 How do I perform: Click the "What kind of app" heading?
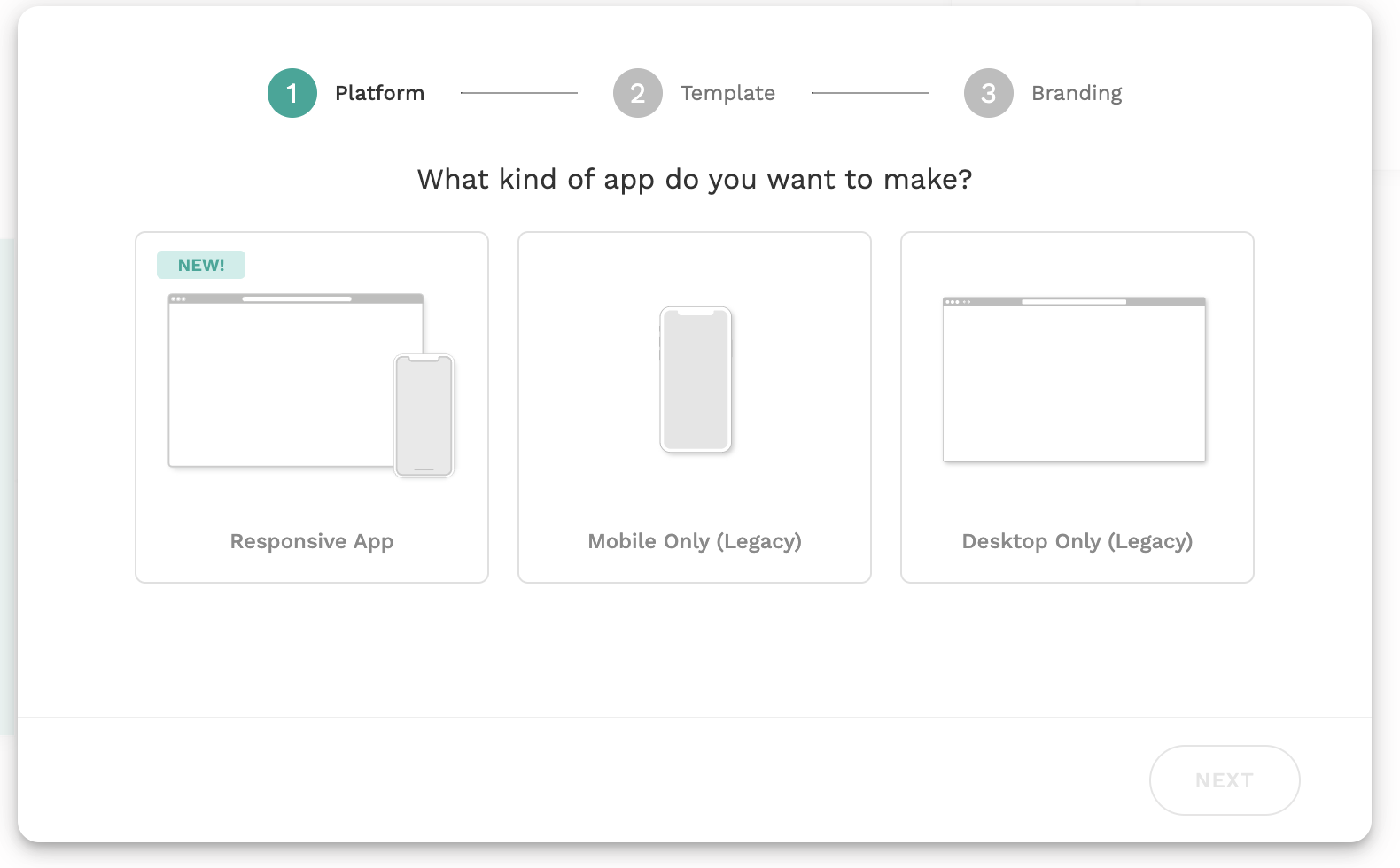pyautogui.click(x=695, y=180)
